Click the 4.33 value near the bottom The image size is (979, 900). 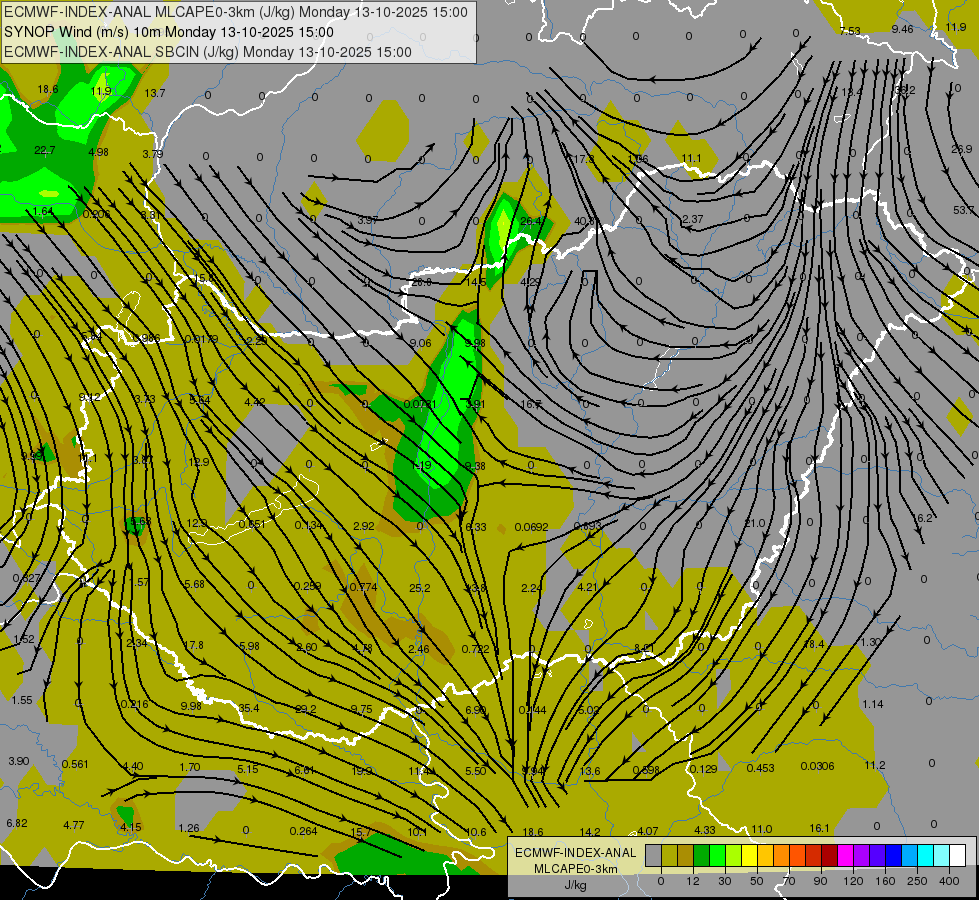(704, 830)
